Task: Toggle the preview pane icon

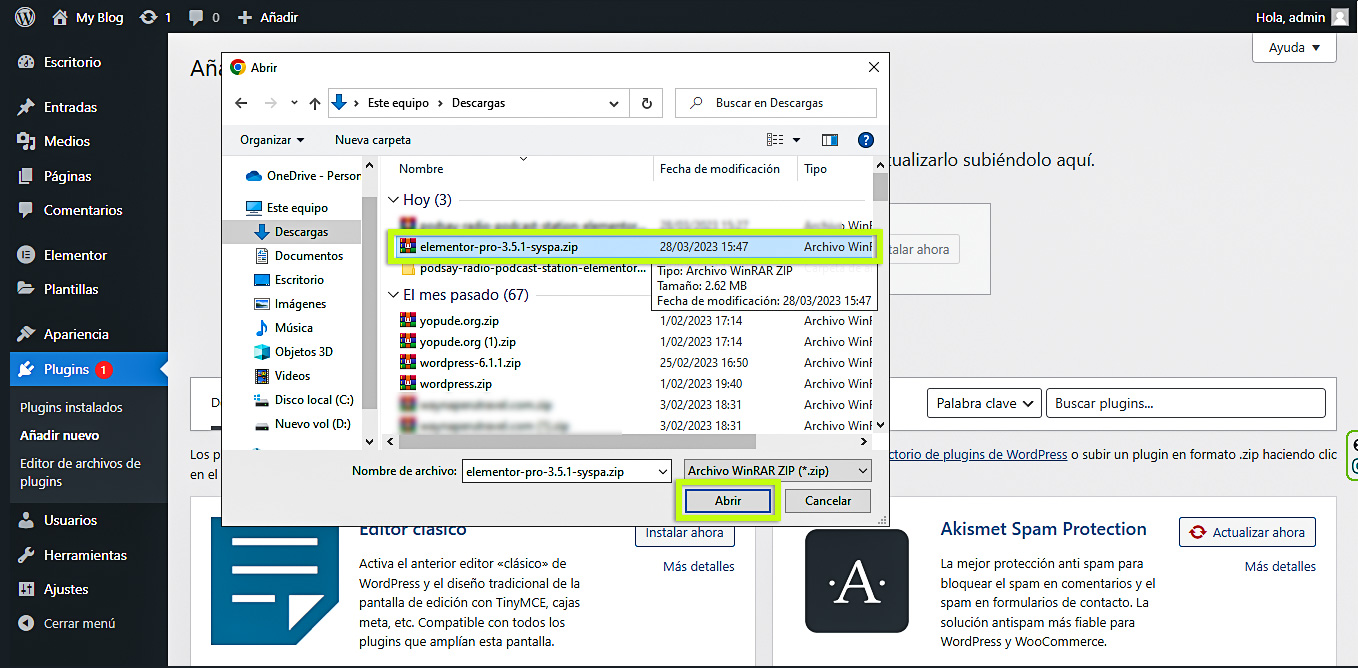Action: pyautogui.click(x=829, y=140)
